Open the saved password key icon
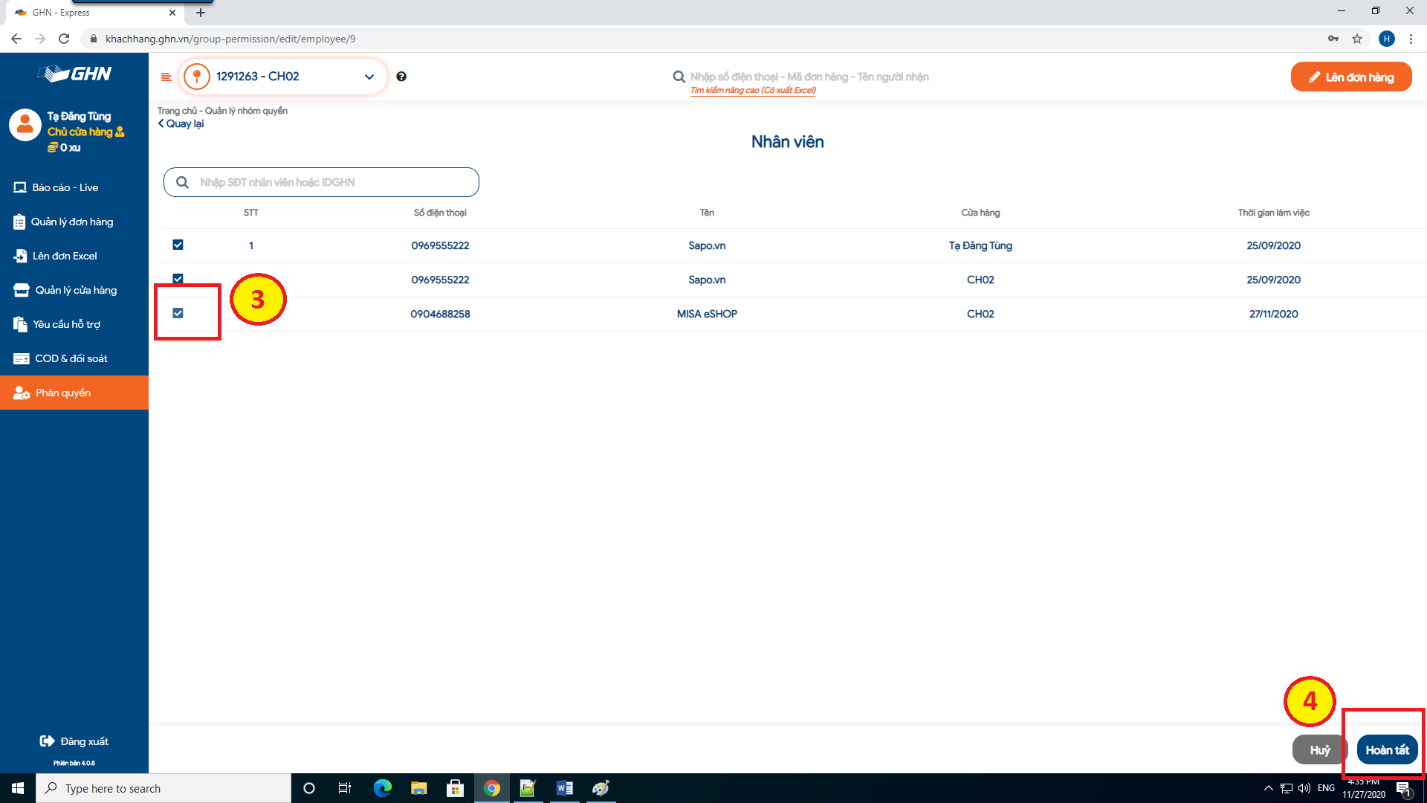Image resolution: width=1427 pixels, height=803 pixels. click(x=1333, y=39)
